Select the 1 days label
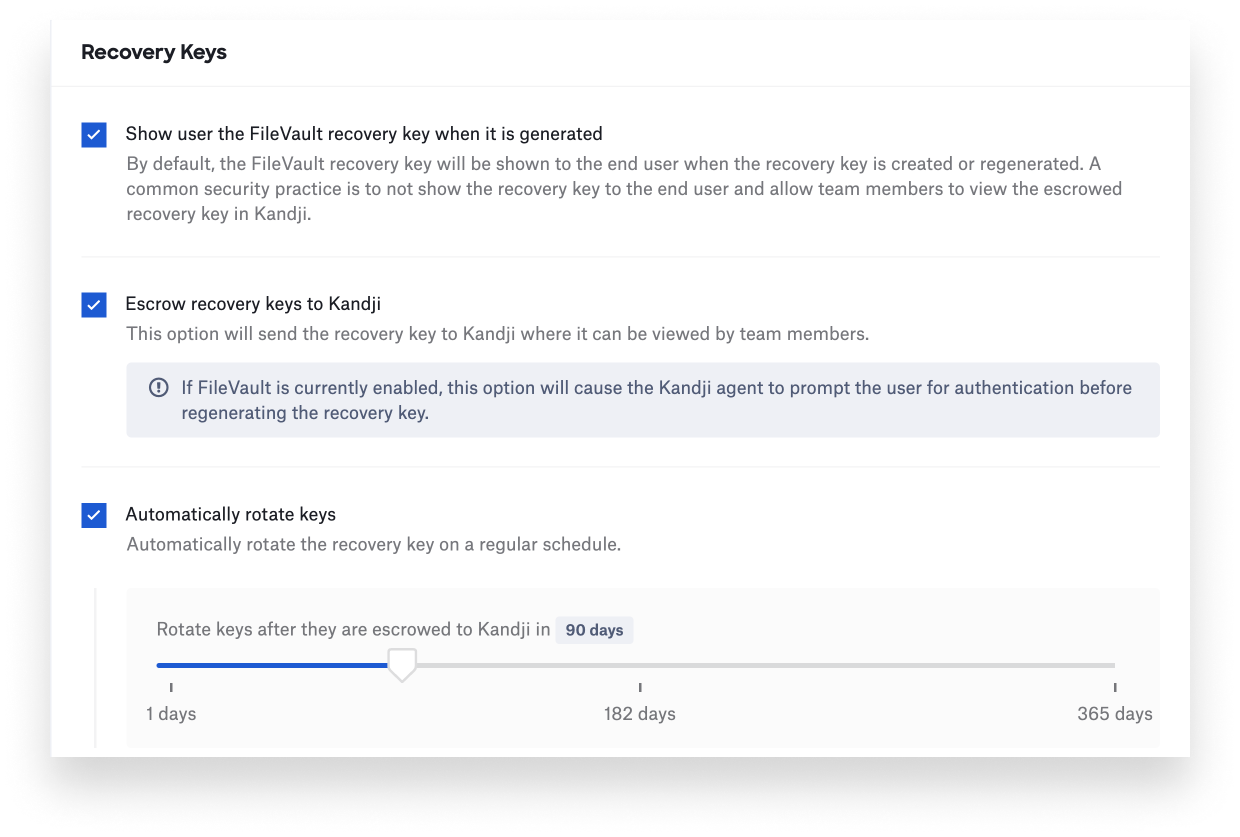The image size is (1240, 837). coord(170,713)
